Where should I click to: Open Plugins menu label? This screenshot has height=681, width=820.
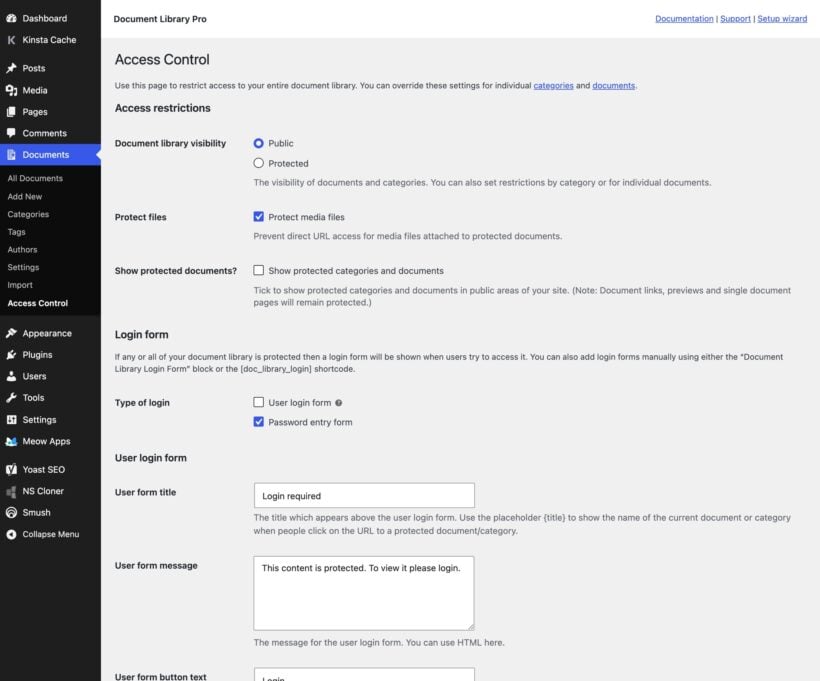click(x=37, y=355)
